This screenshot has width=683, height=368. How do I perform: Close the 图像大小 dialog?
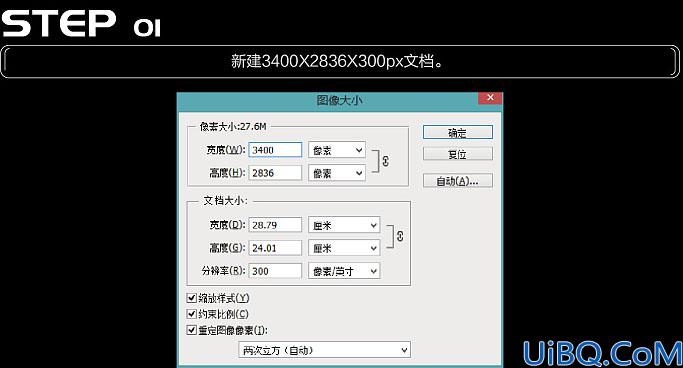(x=490, y=98)
